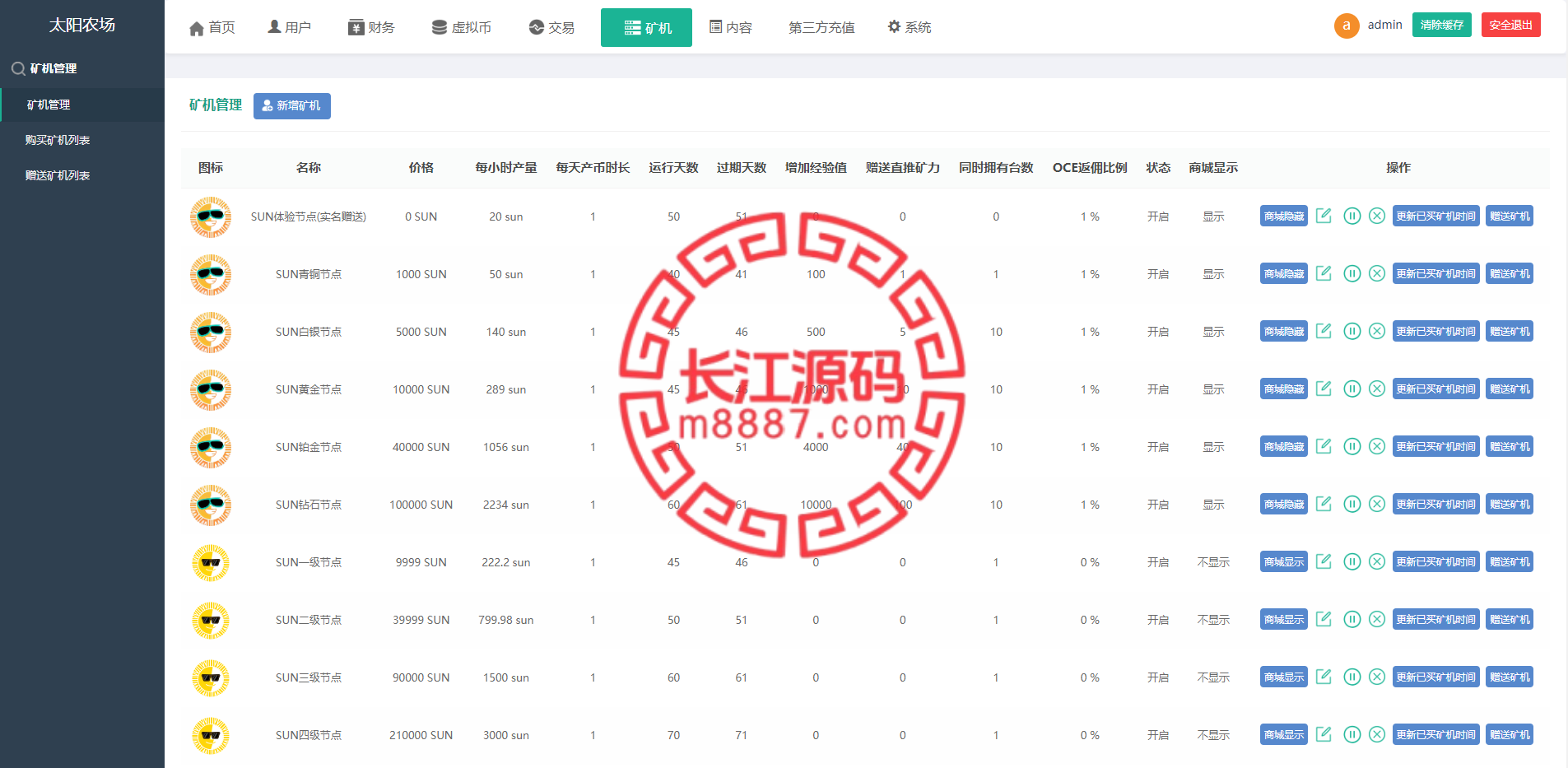This screenshot has height=768, width=1568.
Task: Toggle 商城隐藏 for SUN青铜节点 row
Action: 1284,274
